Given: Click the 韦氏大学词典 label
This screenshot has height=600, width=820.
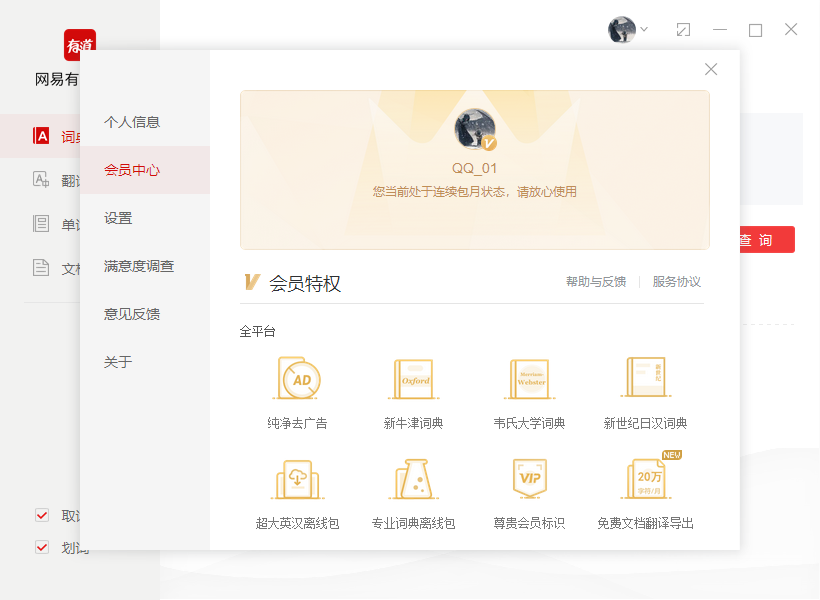Looking at the screenshot, I should [530, 423].
